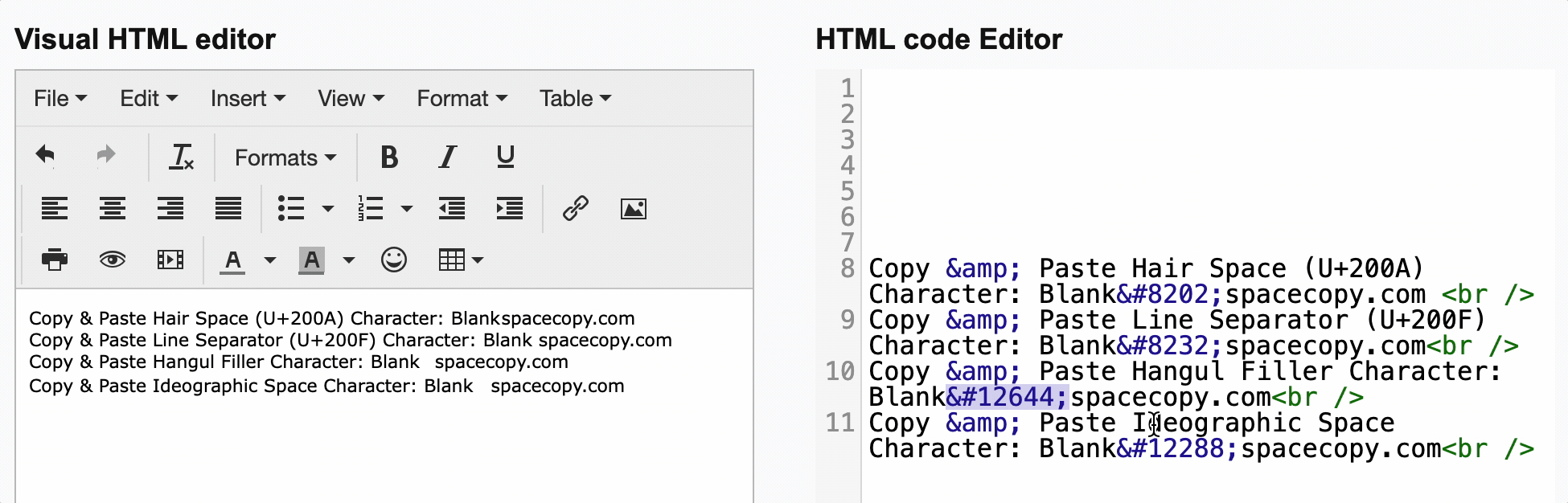Open the File menu

(x=60, y=98)
